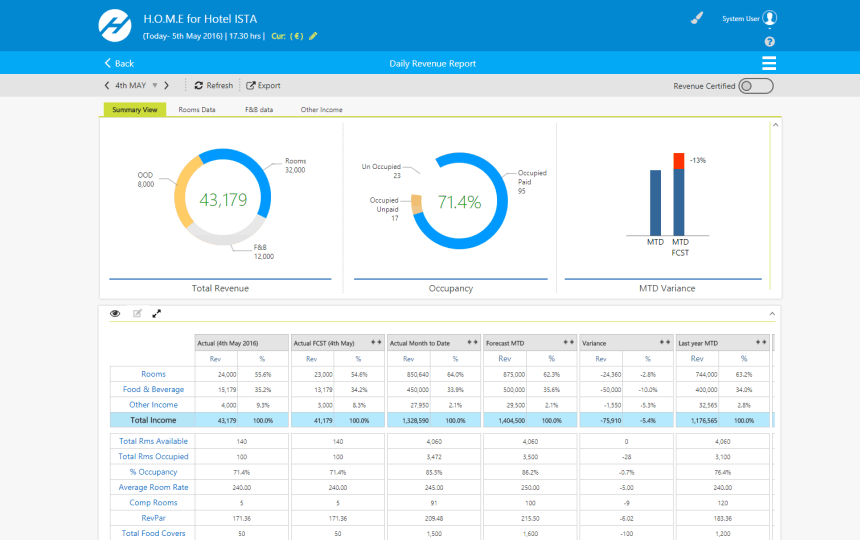Expand Actual Month to Date column arrows
Screen dimensions: 860x540
click(472, 343)
